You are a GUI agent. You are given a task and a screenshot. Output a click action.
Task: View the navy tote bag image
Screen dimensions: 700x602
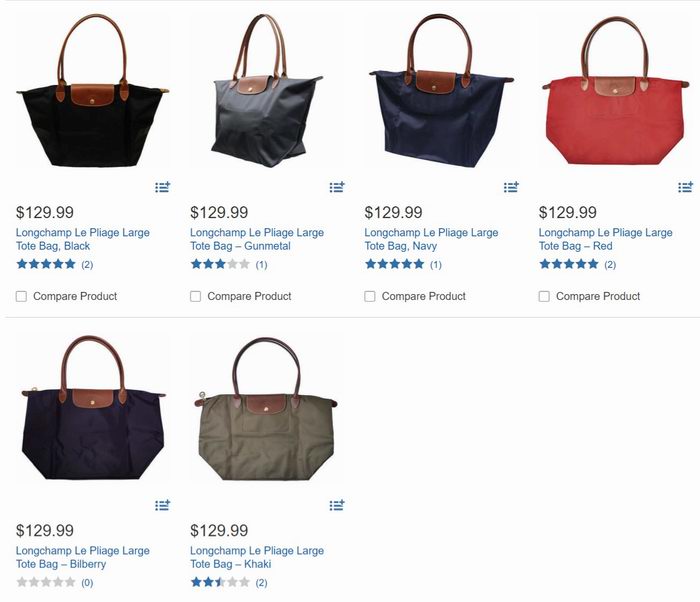[x=442, y=92]
